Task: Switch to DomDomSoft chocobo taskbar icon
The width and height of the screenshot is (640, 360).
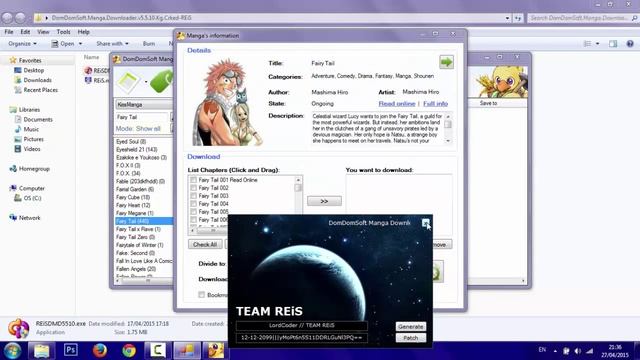Action: point(216,350)
